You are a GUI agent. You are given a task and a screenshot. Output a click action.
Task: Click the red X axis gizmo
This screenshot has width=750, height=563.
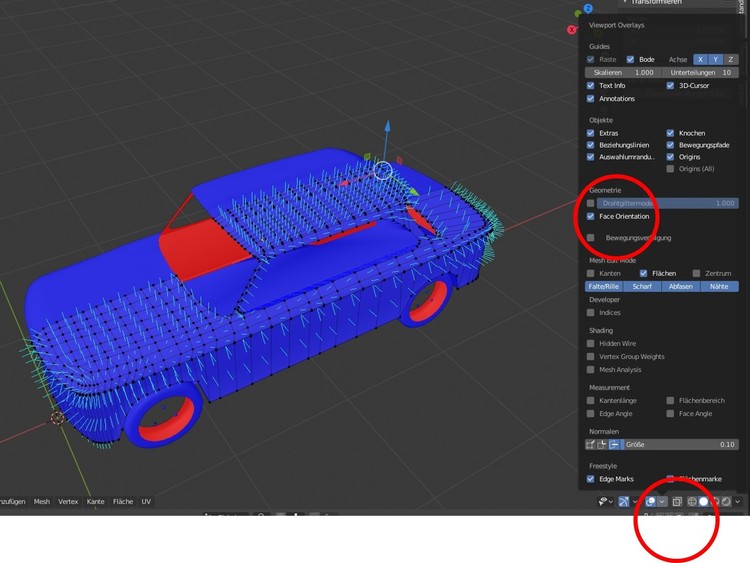pyautogui.click(x=572, y=30)
